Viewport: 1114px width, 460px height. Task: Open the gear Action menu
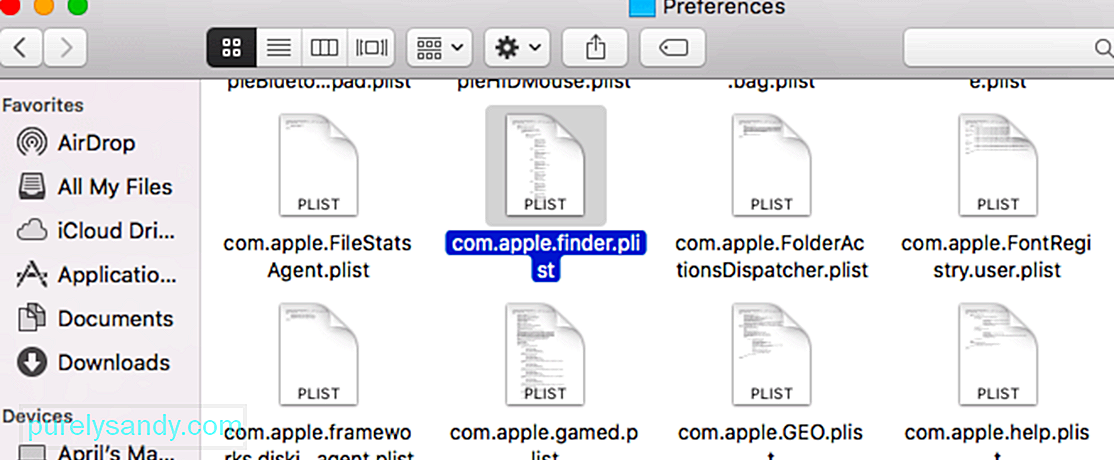[517, 48]
